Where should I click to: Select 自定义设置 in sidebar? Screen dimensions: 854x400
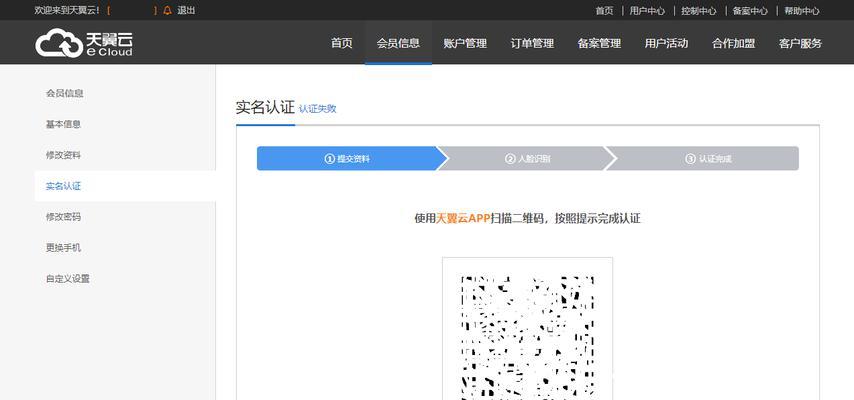(x=68, y=279)
